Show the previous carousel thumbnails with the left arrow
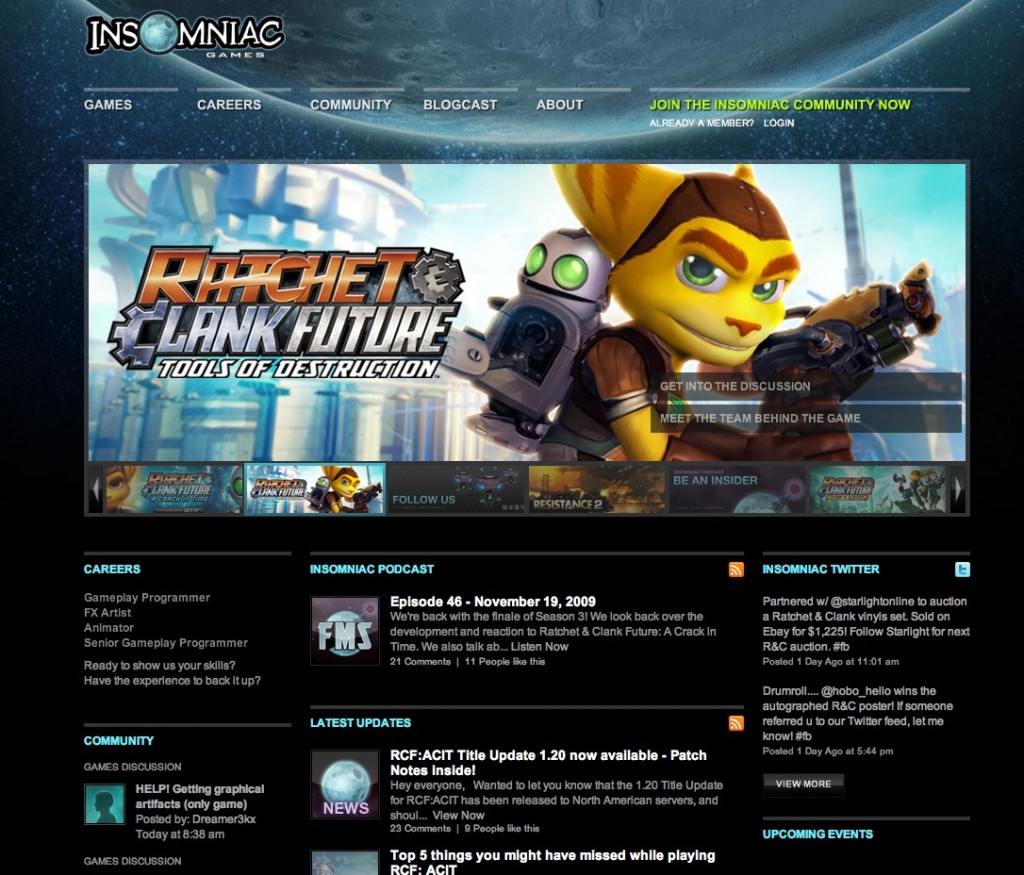Screen dimensions: 1024x875 96,488
